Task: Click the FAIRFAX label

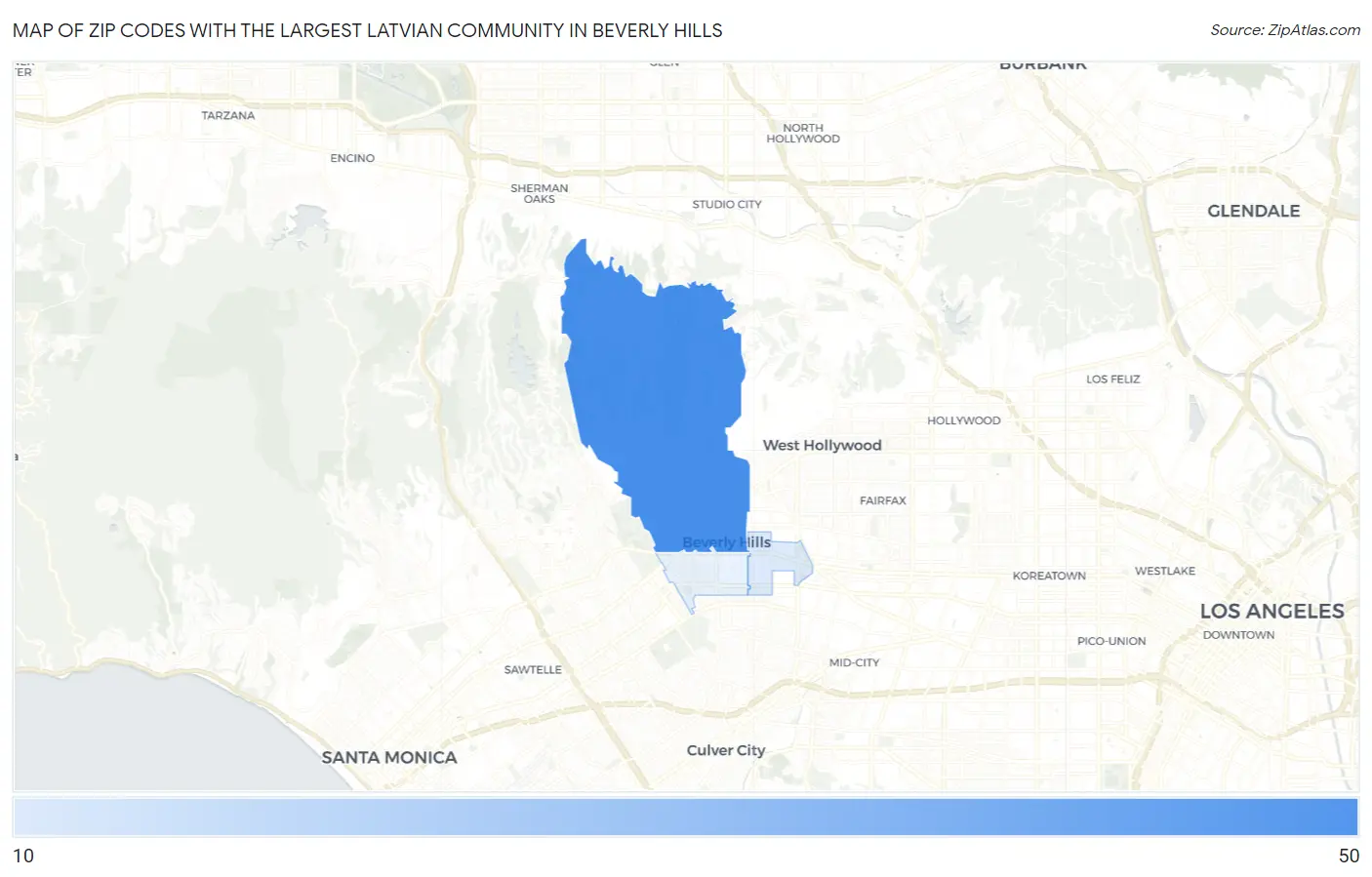Action: [x=882, y=500]
